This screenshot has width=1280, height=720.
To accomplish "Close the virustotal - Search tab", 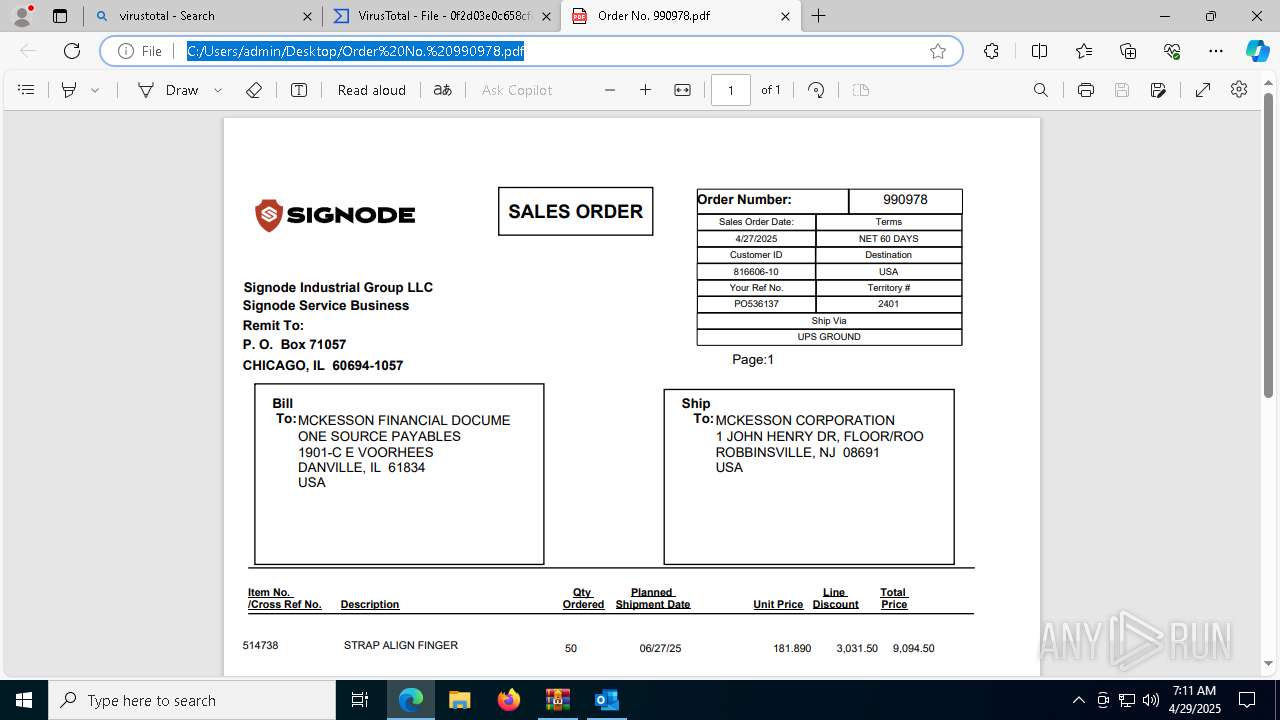I will (307, 16).
